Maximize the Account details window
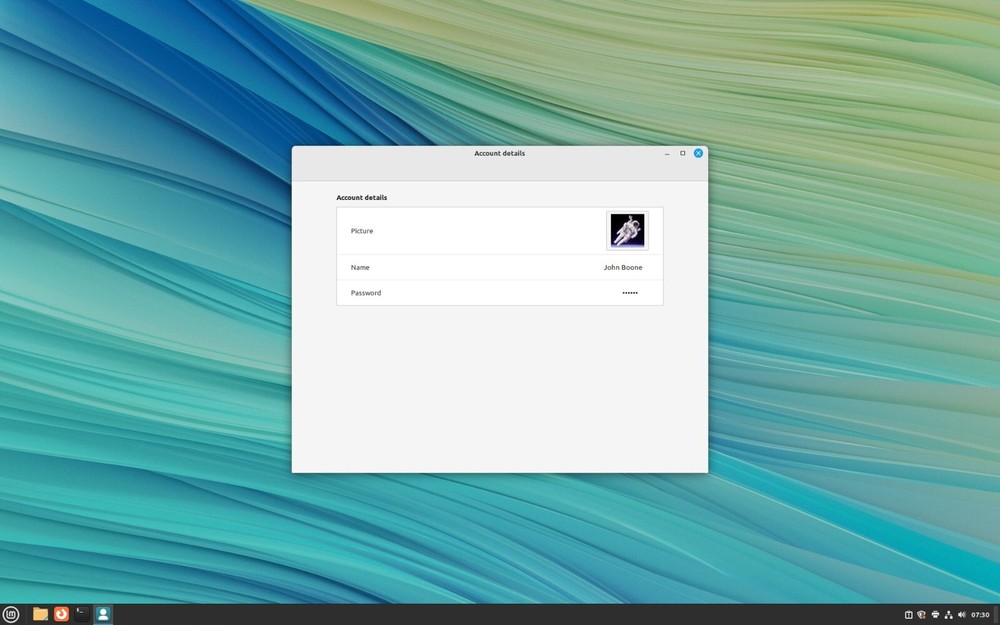The image size is (1000, 625). pos(683,153)
